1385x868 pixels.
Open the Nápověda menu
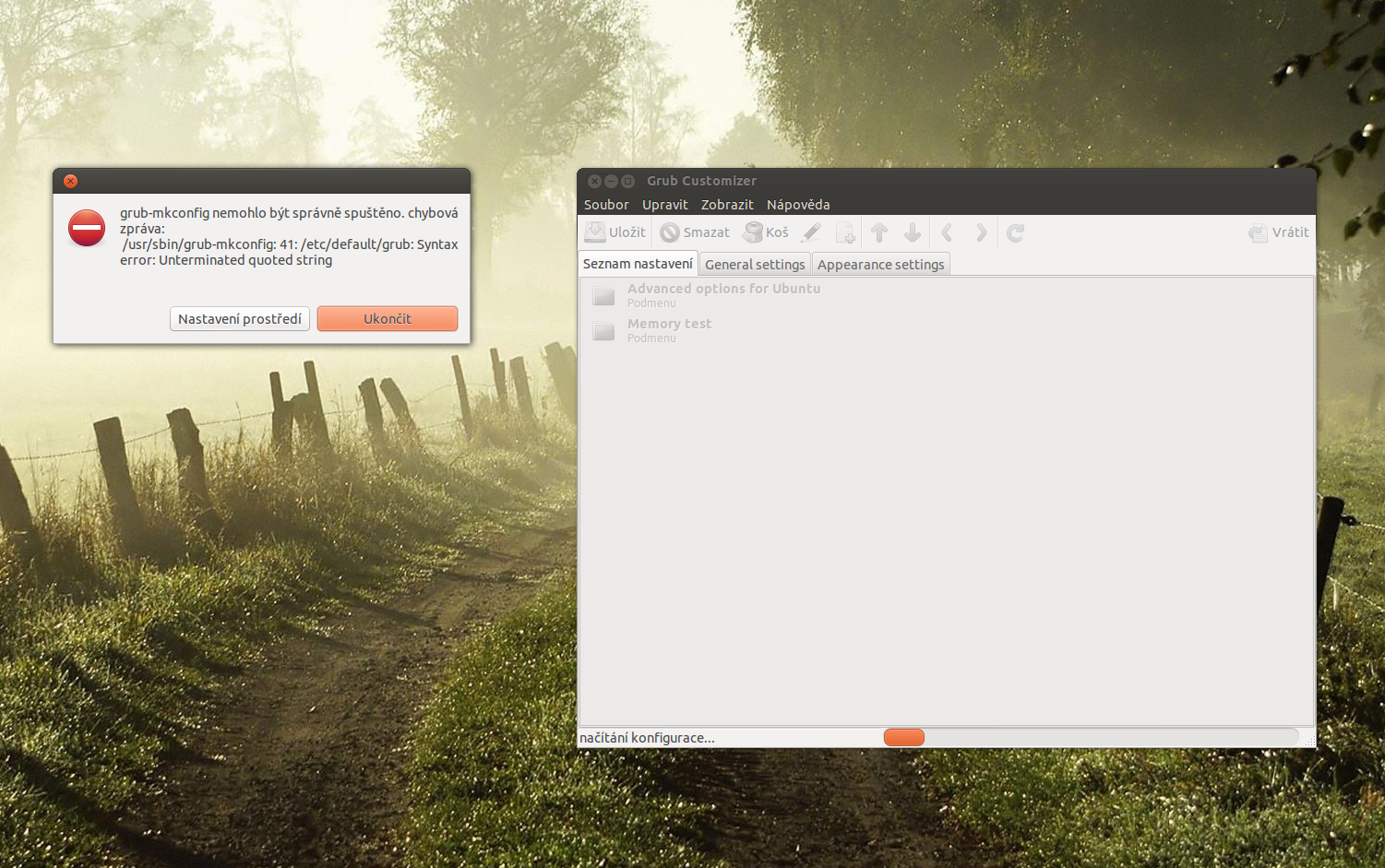798,205
